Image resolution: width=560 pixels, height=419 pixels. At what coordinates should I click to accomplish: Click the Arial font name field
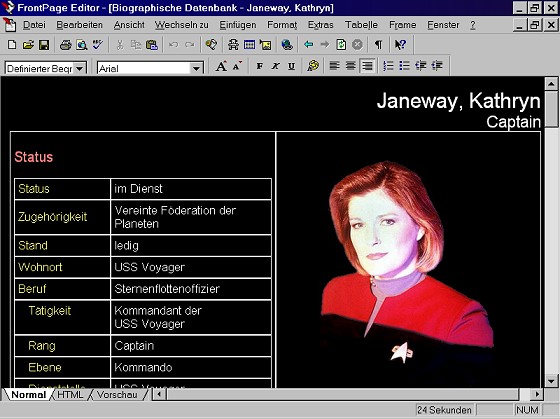point(144,68)
